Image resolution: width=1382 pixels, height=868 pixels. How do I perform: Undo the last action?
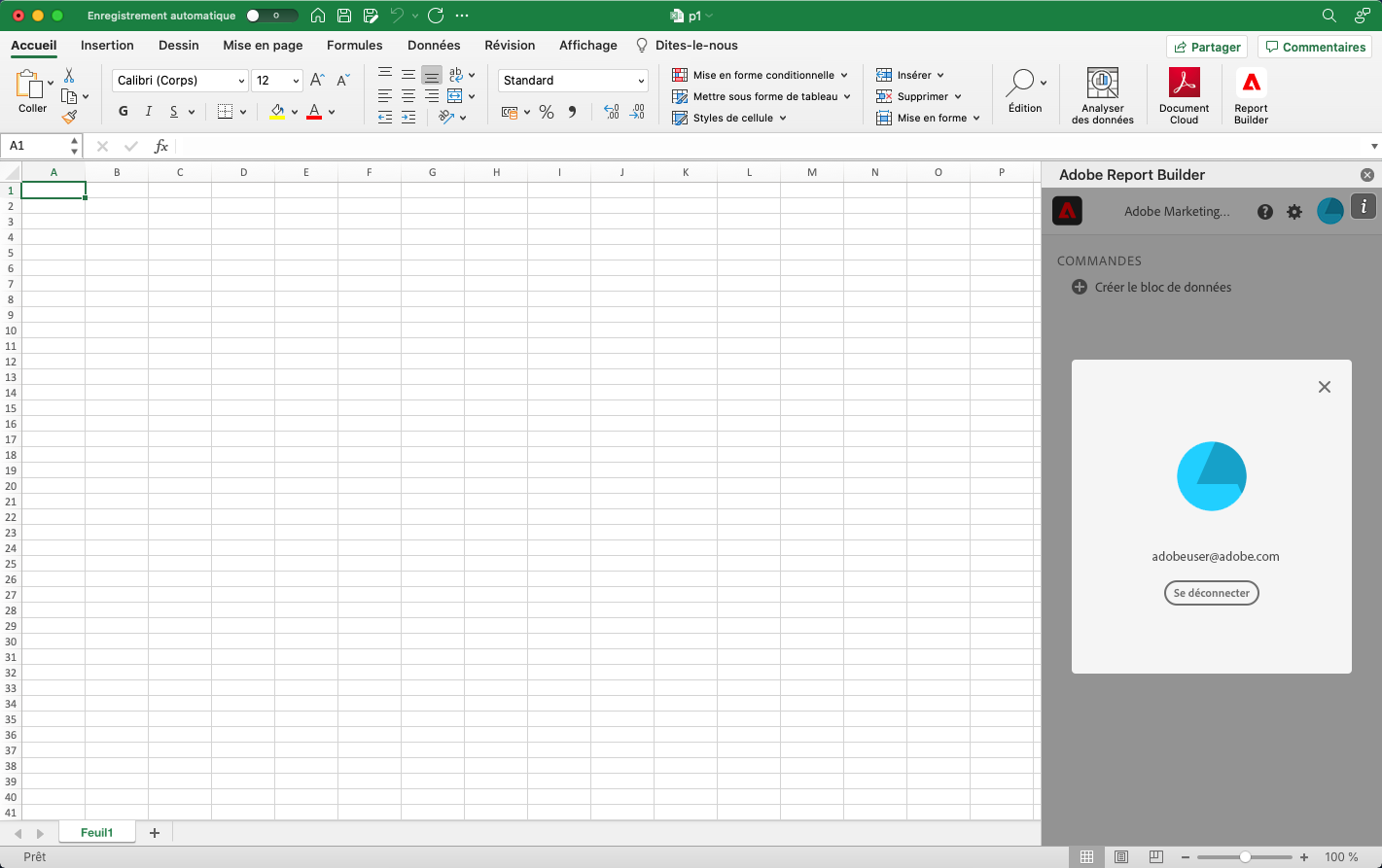coord(397,16)
